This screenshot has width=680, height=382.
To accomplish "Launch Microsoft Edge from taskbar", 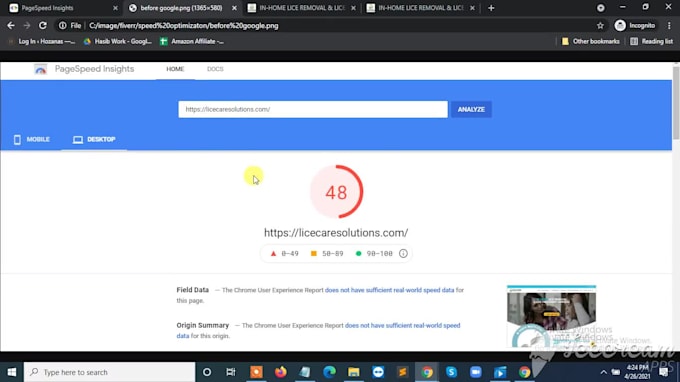I will [329, 372].
